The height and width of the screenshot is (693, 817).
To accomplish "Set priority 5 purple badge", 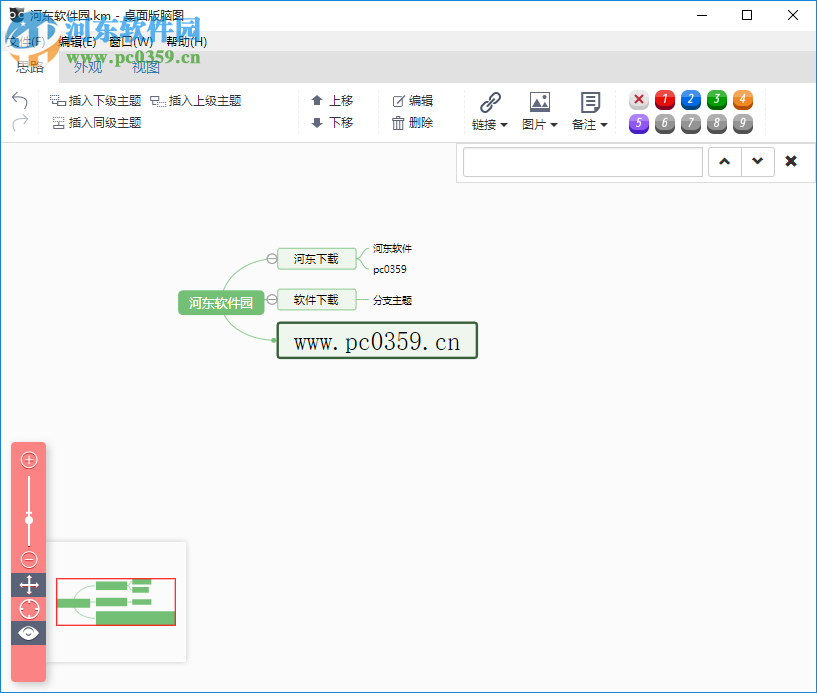I will (x=639, y=124).
